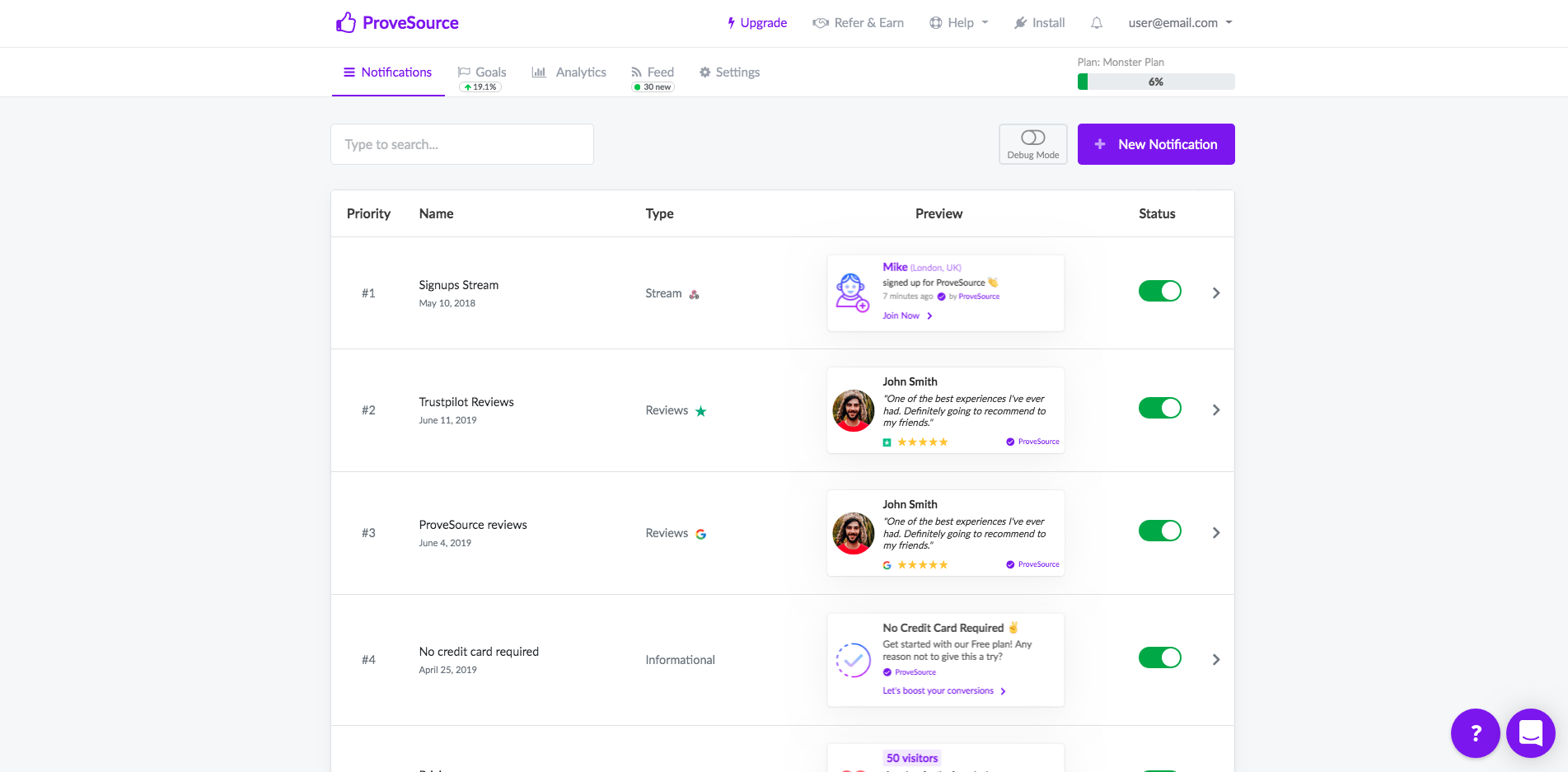
Task: Click the 50 visitors preview label
Action: 912,758
